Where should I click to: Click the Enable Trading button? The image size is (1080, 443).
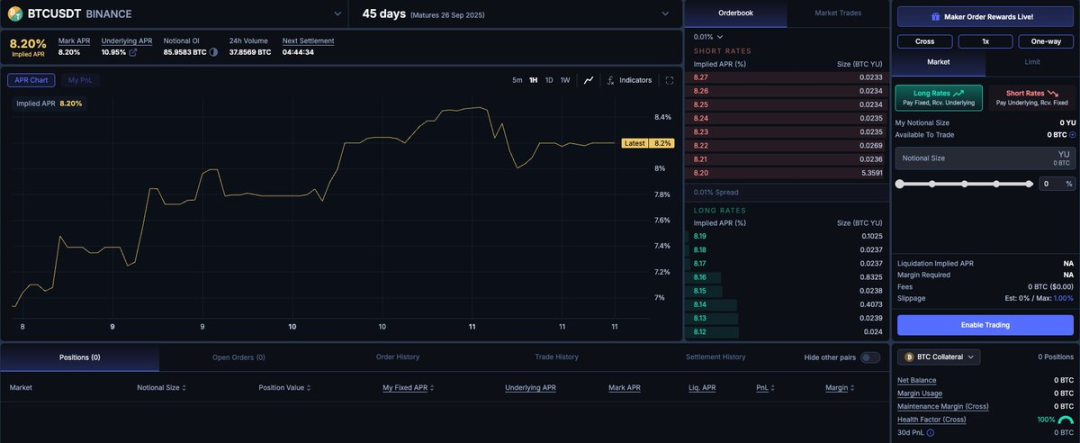[x=985, y=325]
